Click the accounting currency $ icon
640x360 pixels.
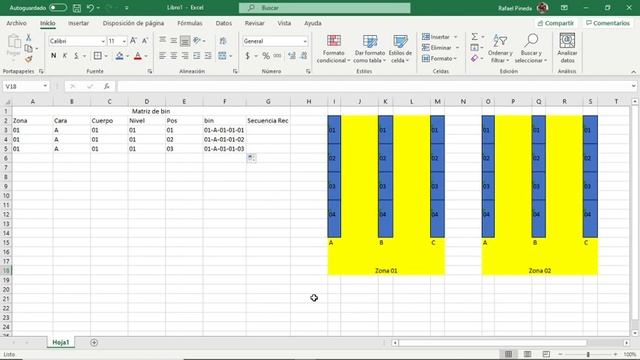(x=247, y=56)
